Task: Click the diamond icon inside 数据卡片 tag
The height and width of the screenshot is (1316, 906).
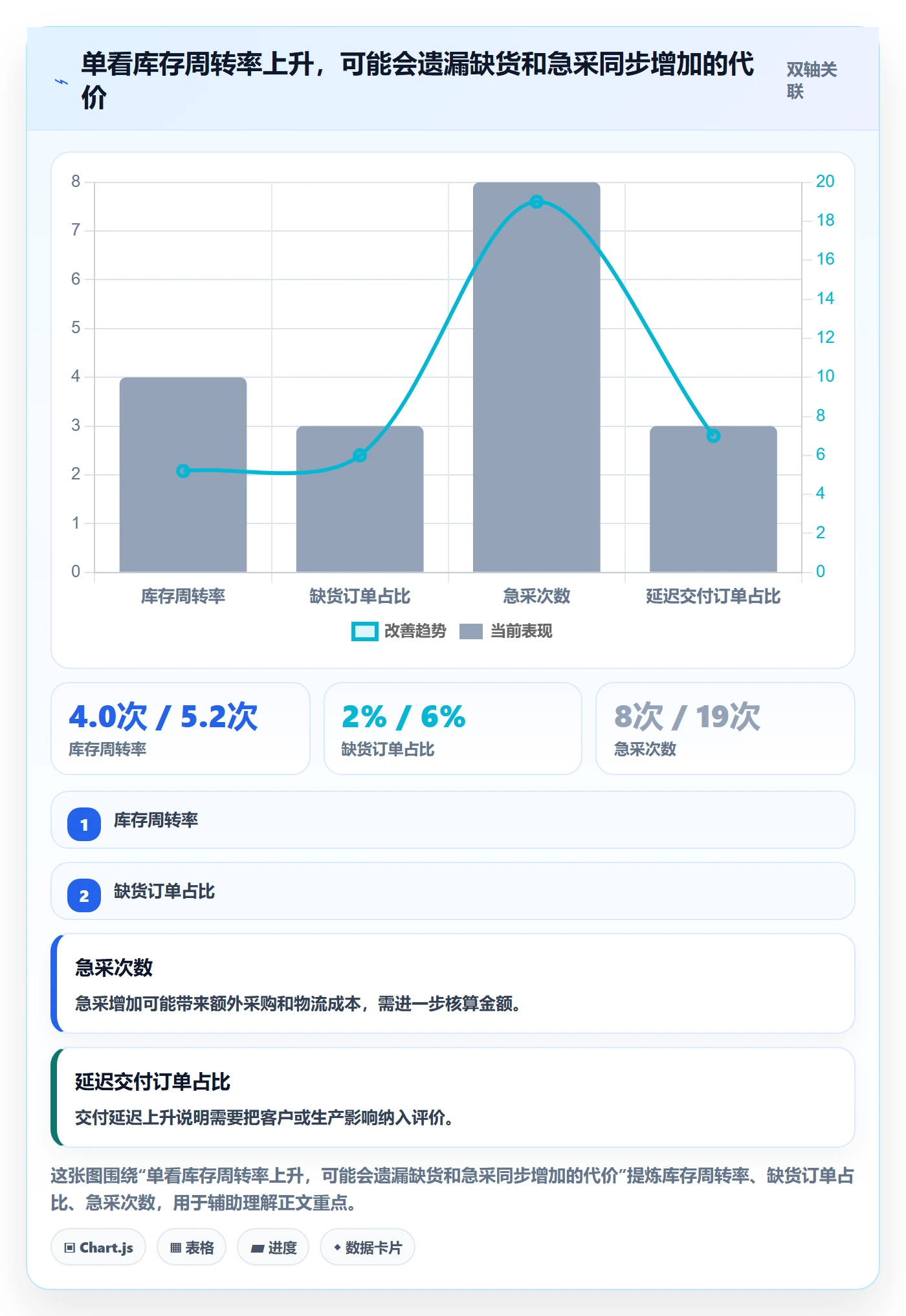Action: (x=337, y=1247)
